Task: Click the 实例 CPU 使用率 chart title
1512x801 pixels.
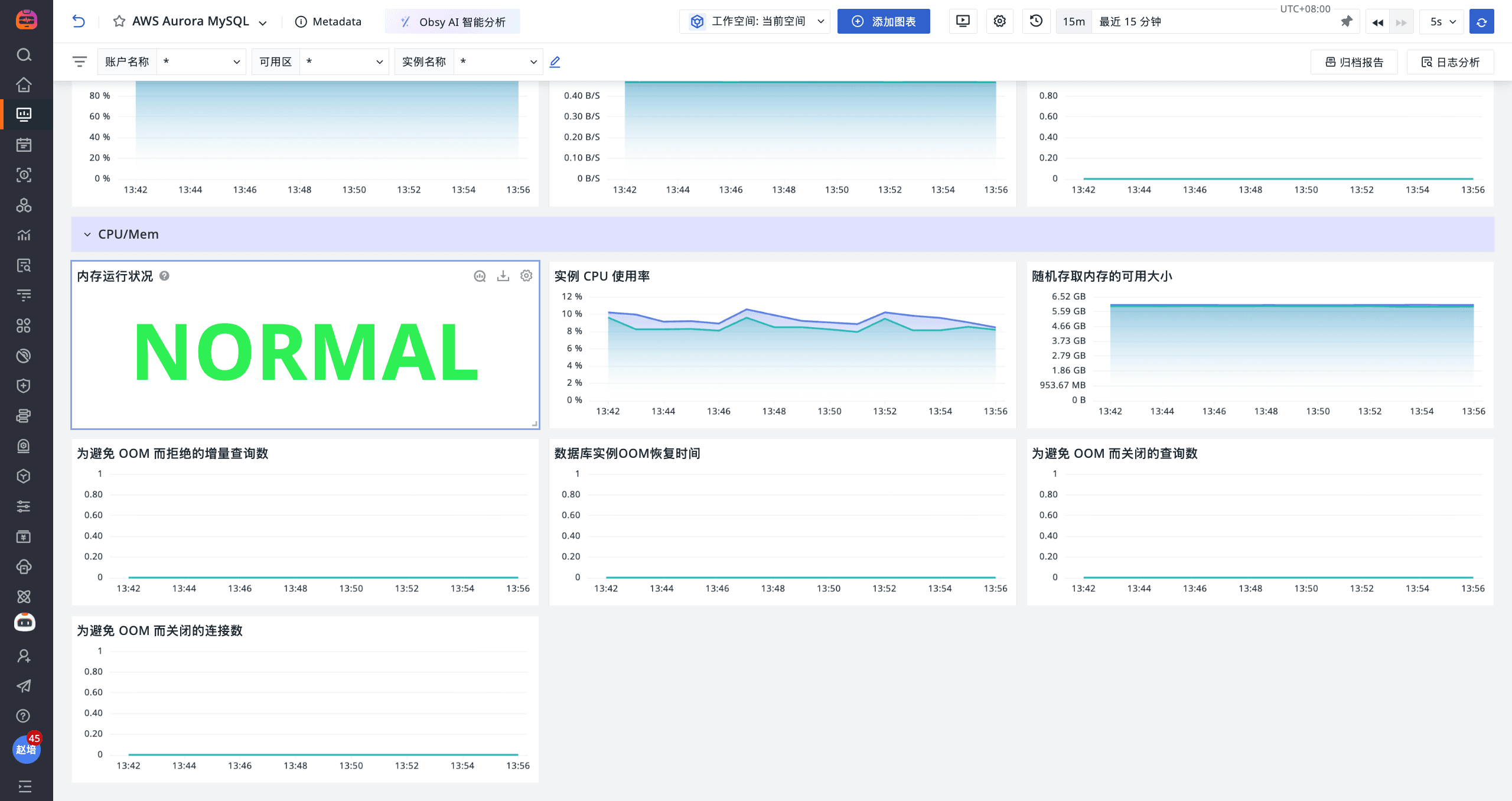Action: click(x=602, y=276)
